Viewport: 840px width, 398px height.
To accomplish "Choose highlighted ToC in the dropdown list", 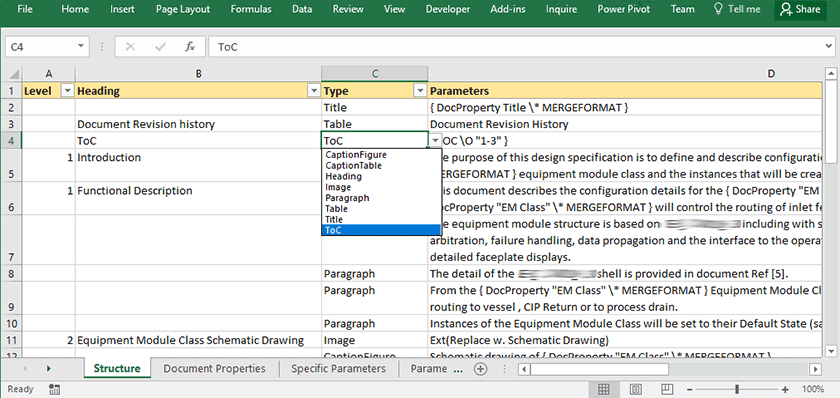I will point(381,230).
